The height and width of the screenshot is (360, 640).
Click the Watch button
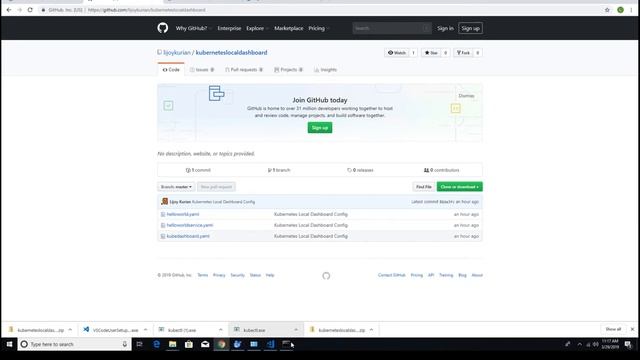[396, 53]
